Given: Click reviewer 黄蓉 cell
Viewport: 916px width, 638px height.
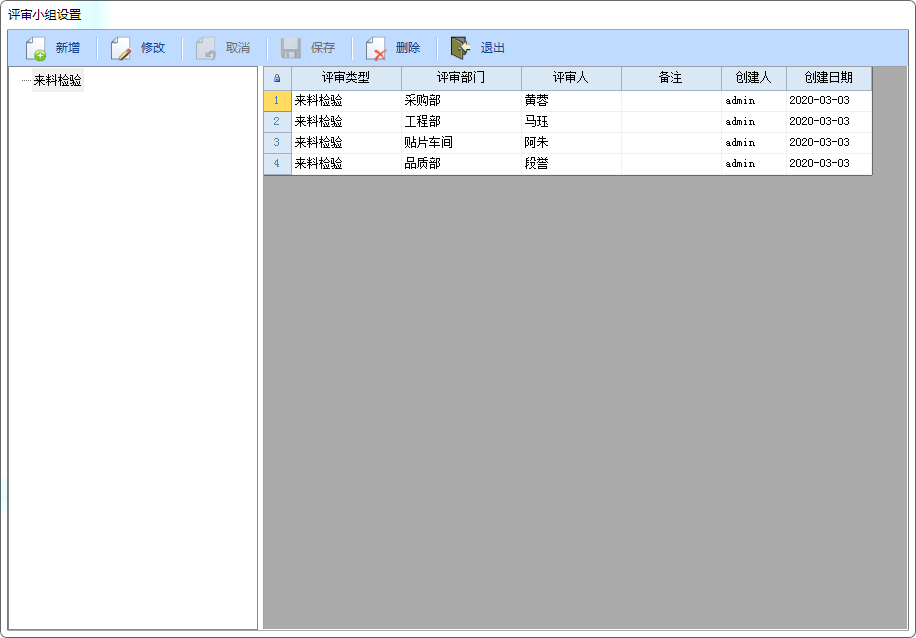Looking at the screenshot, I should pyautogui.click(x=571, y=101).
